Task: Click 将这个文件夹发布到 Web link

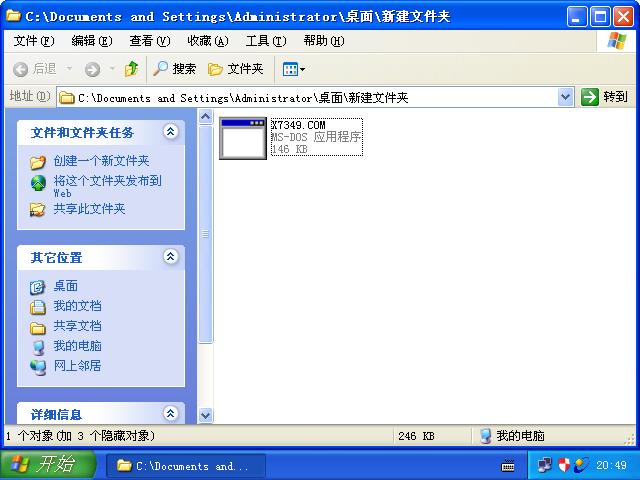Action: [108, 186]
